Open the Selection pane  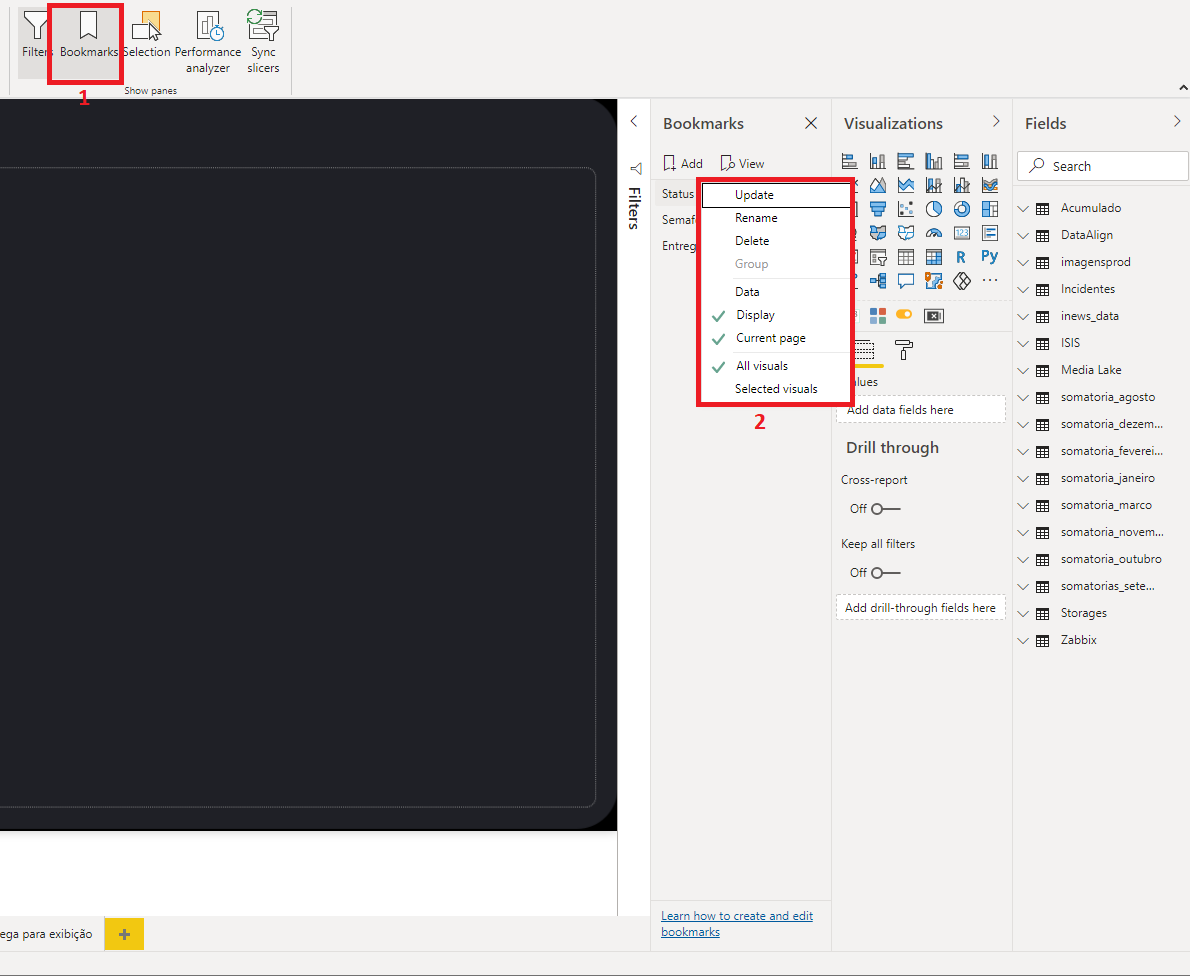(146, 35)
